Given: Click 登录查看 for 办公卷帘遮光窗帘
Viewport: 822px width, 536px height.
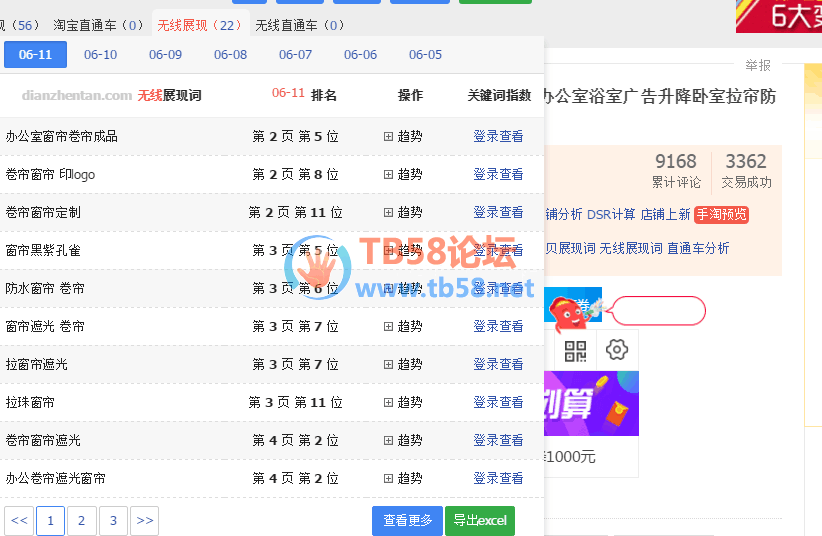Looking at the screenshot, I should [499, 478].
